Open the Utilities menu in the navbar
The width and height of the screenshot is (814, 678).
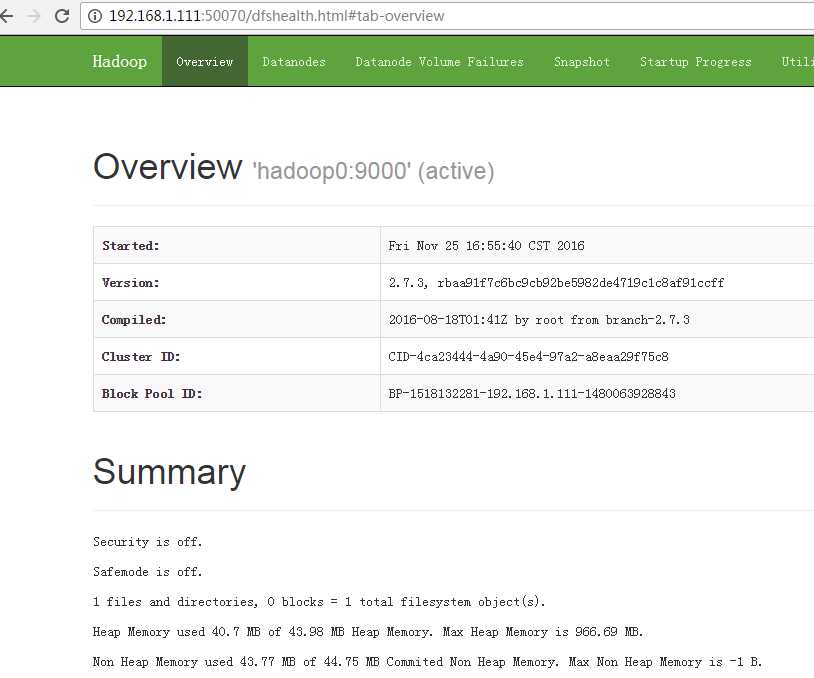point(797,62)
